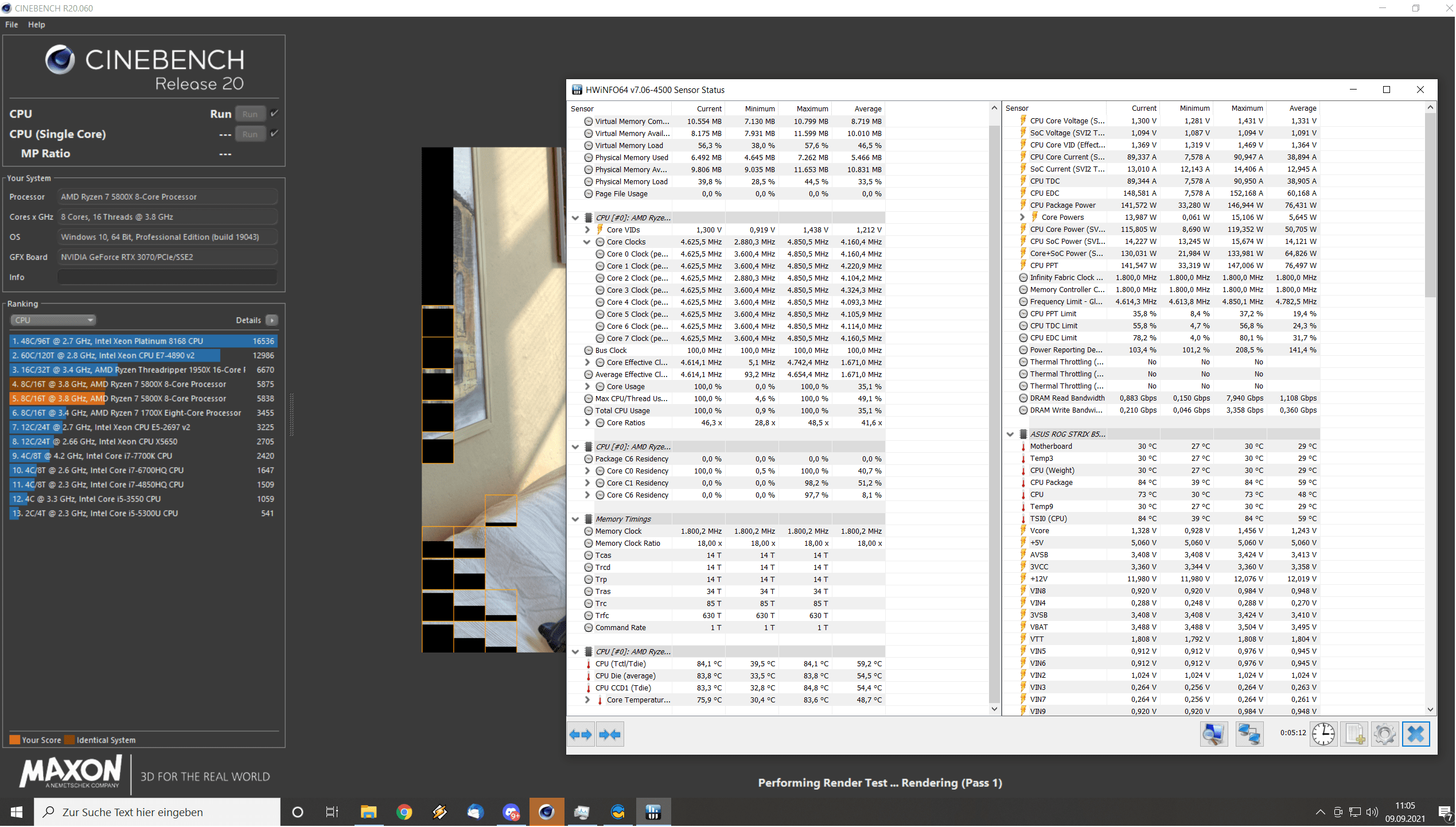Switch to Cinebench taskbar icon

546,813
